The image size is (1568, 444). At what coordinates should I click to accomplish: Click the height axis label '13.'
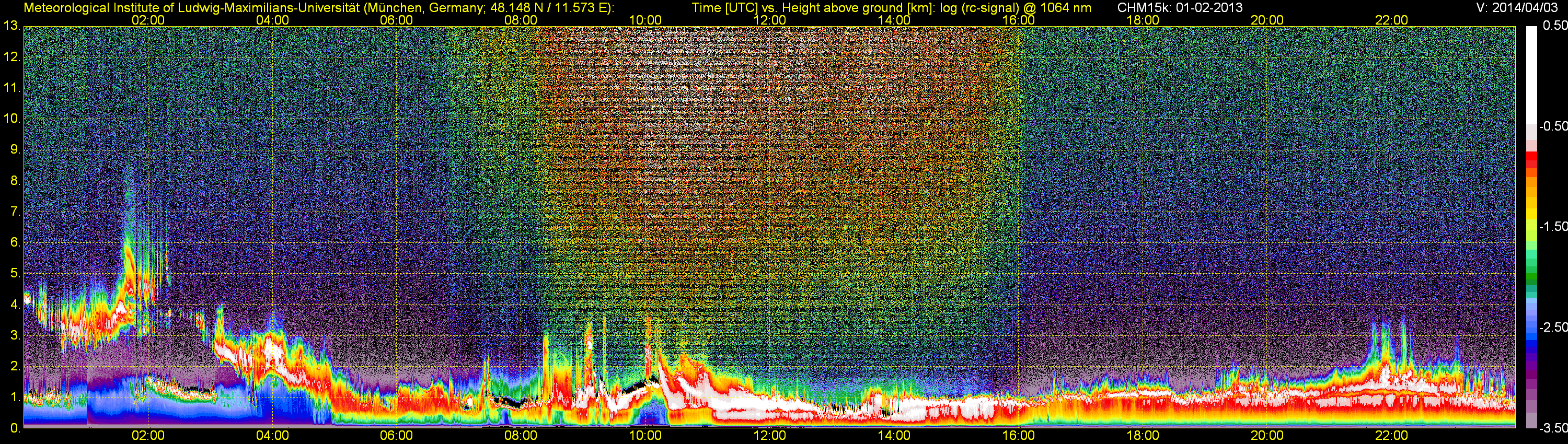click(x=11, y=26)
